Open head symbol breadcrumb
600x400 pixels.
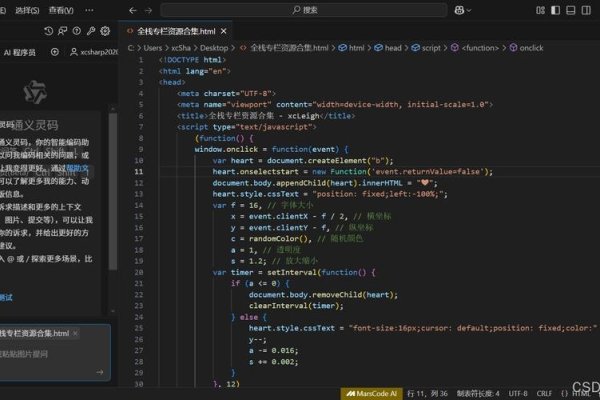pos(388,48)
